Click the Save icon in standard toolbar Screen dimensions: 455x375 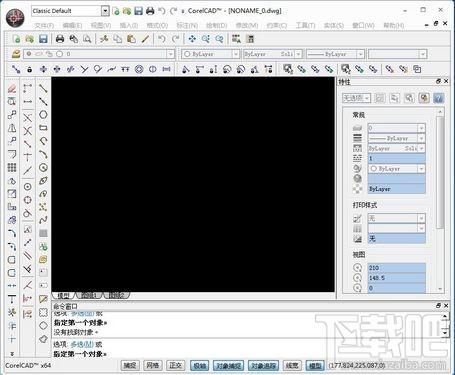pos(43,39)
